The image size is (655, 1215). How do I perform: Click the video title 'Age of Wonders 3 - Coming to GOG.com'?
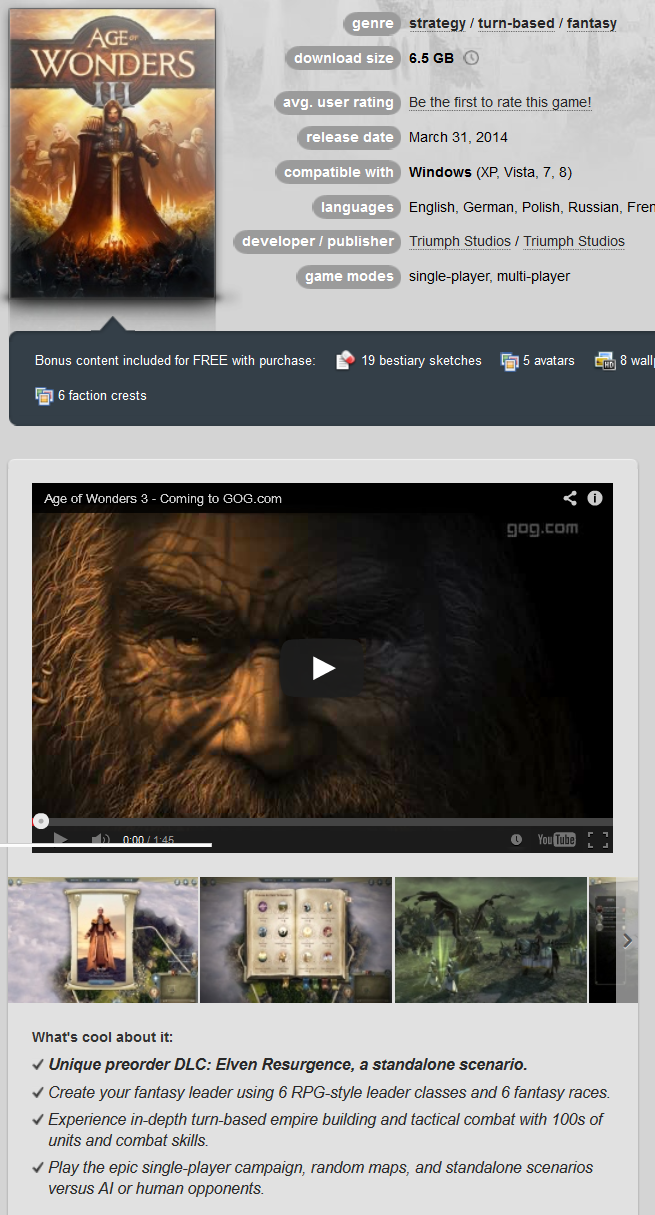(x=163, y=498)
